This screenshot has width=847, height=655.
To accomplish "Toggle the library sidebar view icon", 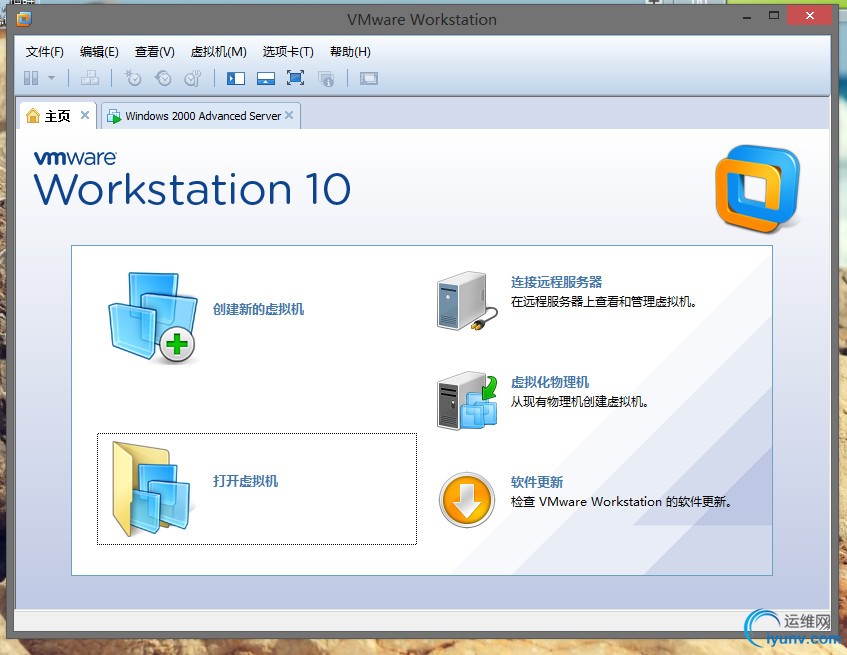I will (x=236, y=79).
